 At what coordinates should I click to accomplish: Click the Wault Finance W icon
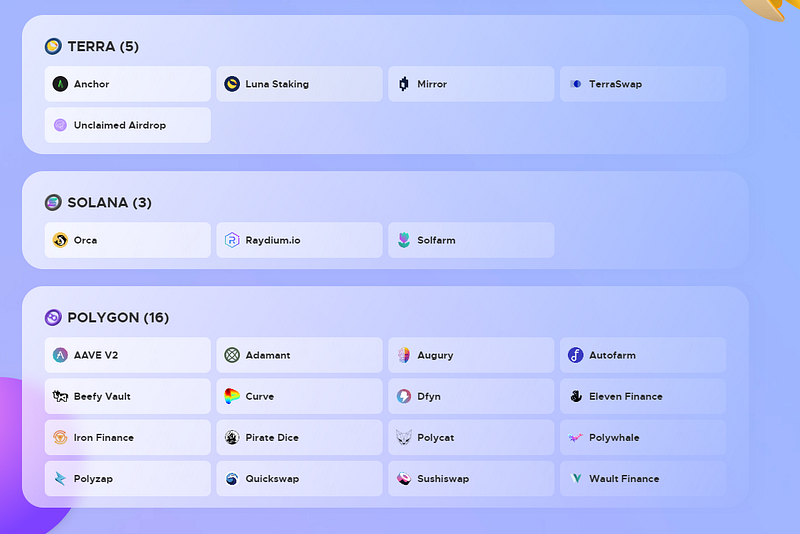pyautogui.click(x=576, y=478)
